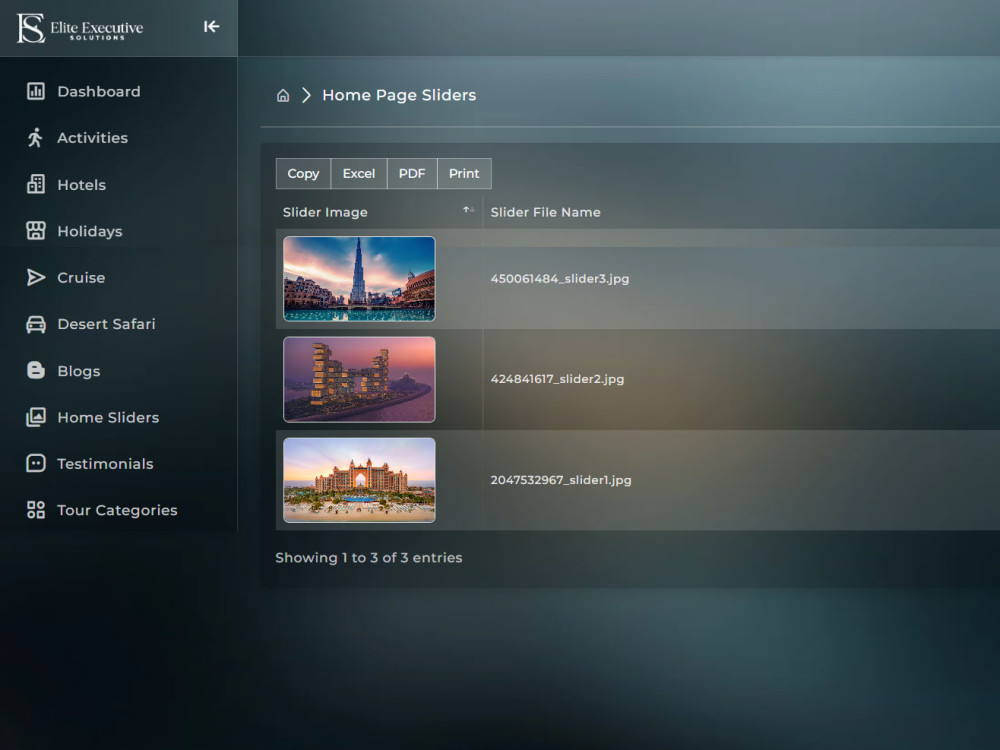
Task: Open the Burj Khalifa slider thumbnail
Action: coord(359,279)
